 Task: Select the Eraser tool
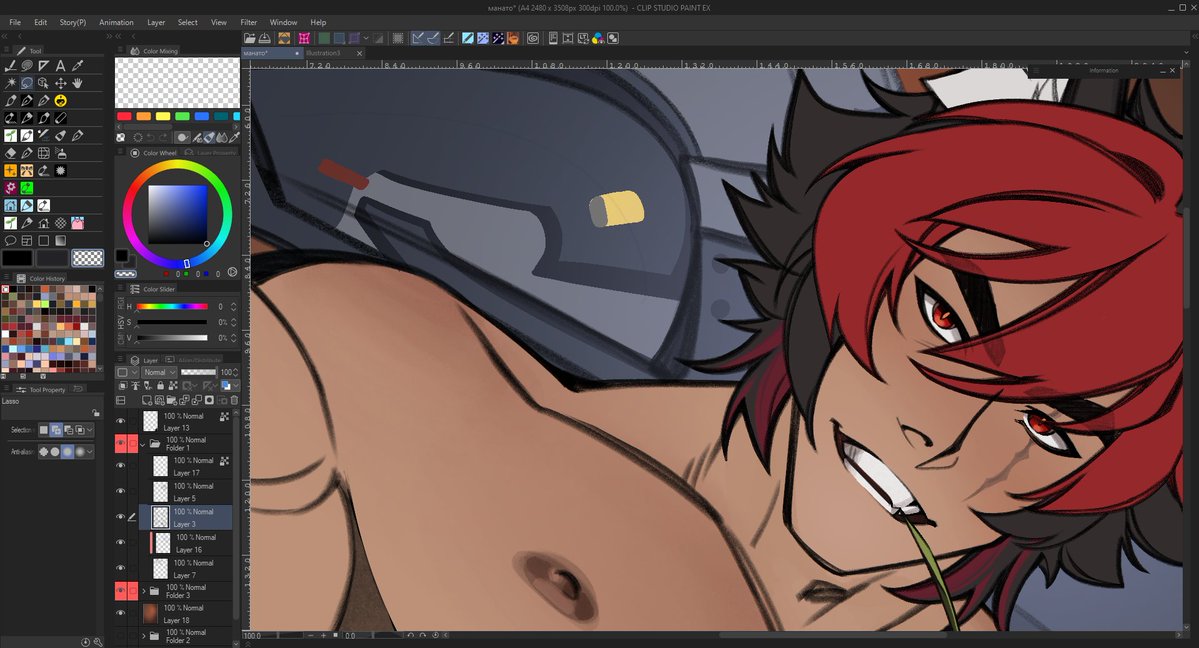pyautogui.click(x=10, y=153)
